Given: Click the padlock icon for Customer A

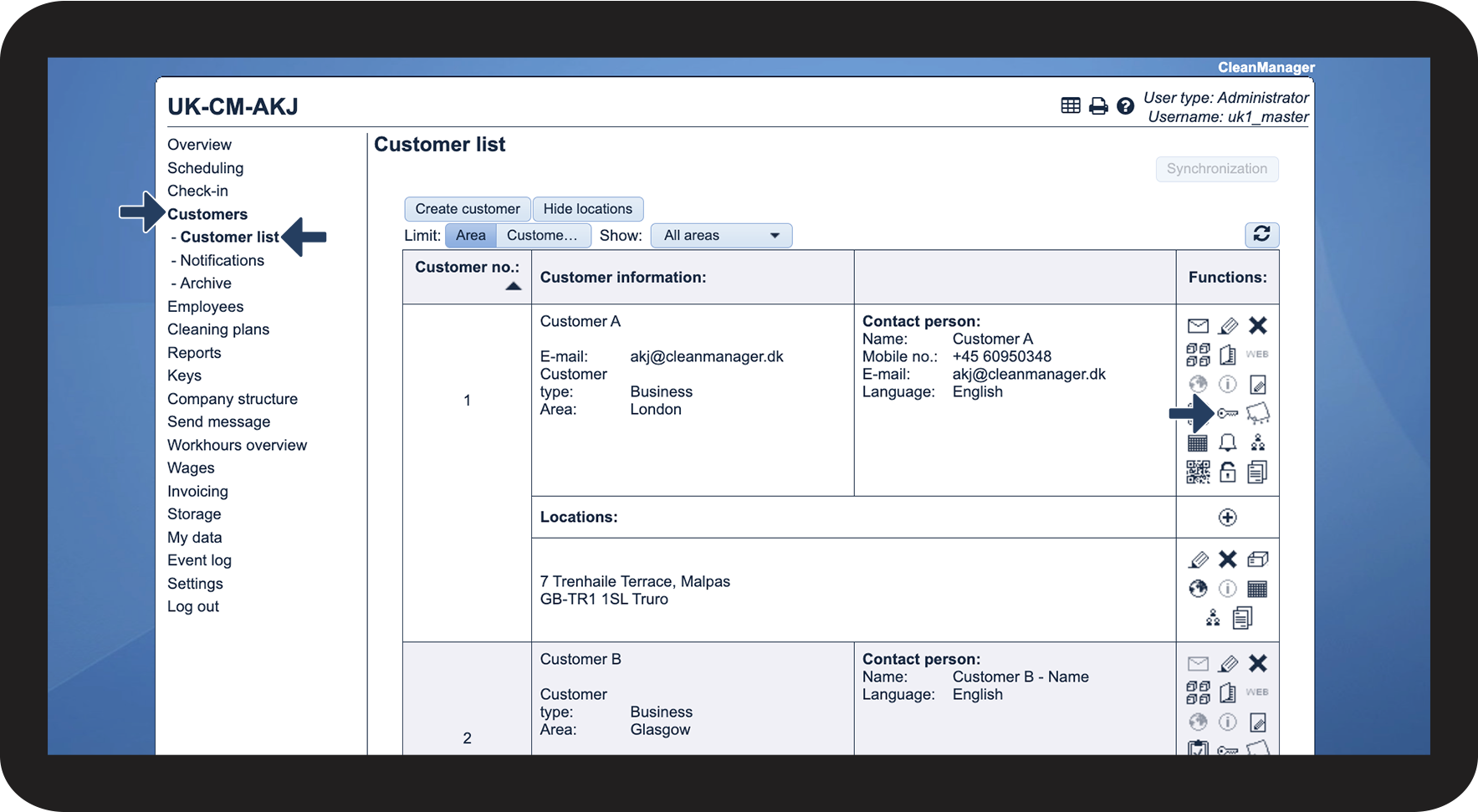Looking at the screenshot, I should [x=1228, y=472].
